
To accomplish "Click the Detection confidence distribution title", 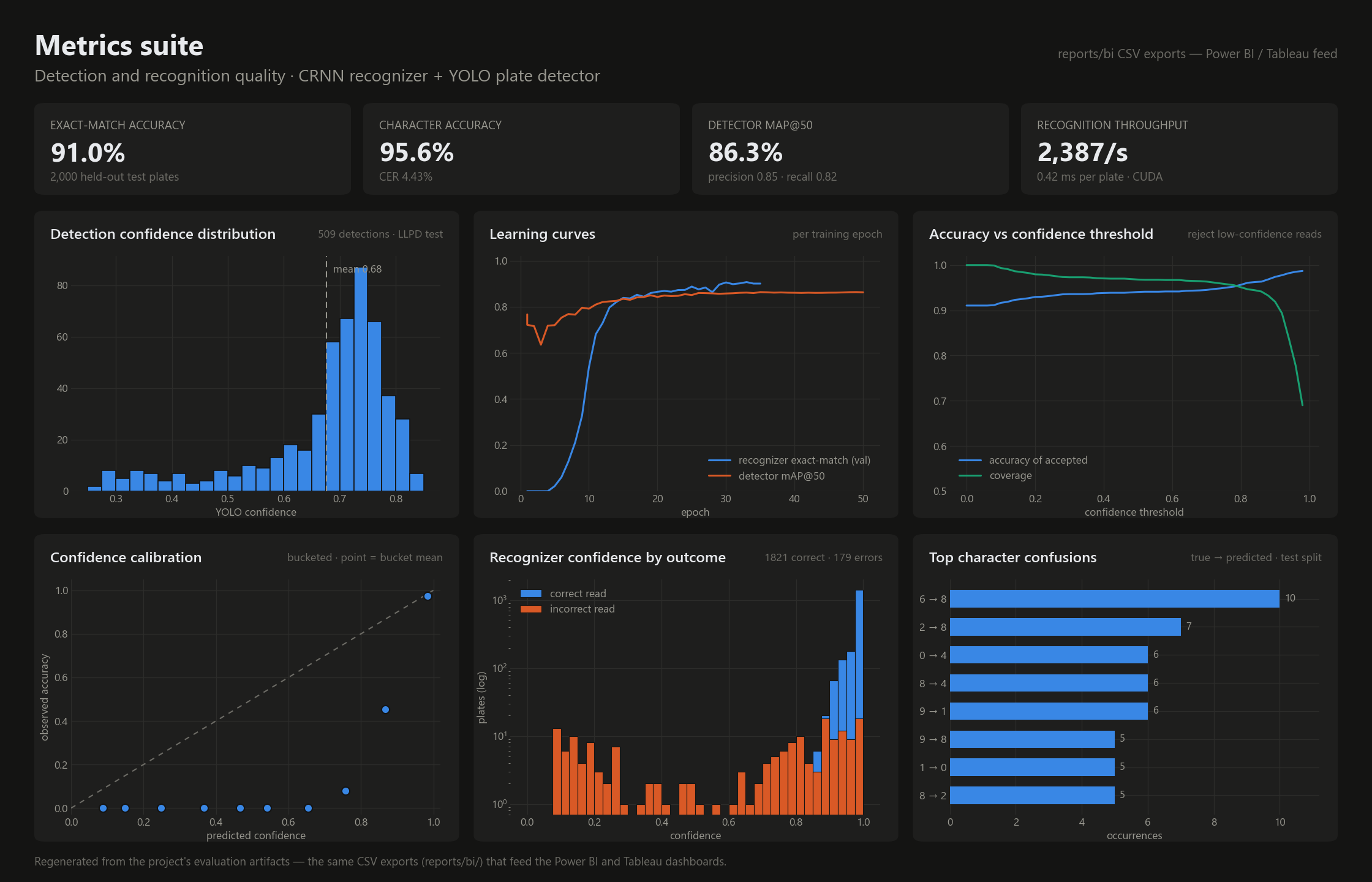I will [163, 234].
